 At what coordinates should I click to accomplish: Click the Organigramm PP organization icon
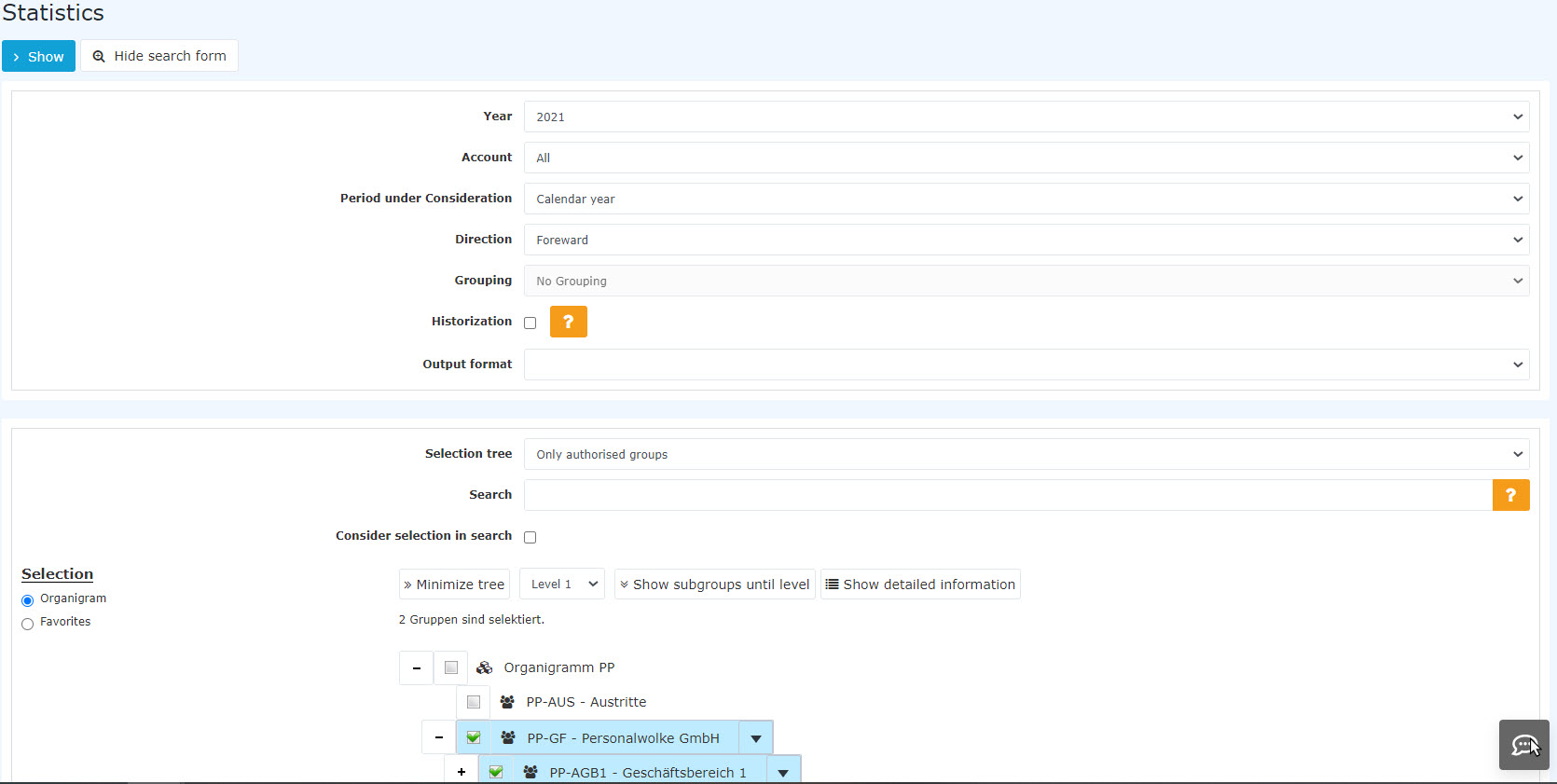485,667
